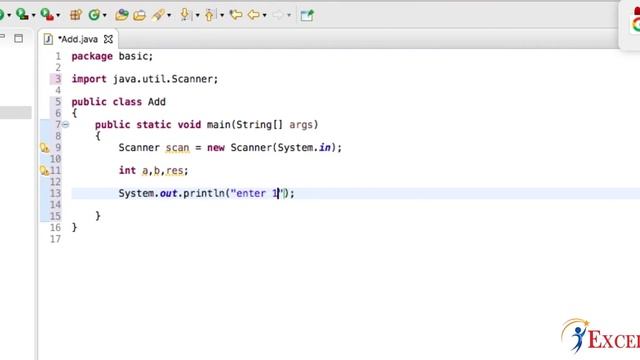Close the *Add.java tab with X

[x=108, y=39]
